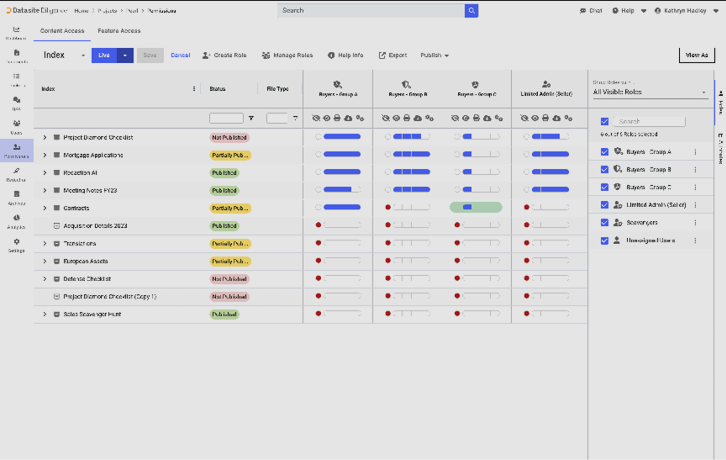Expand the Mortgage Applications folder
The image size is (726, 460).
pyautogui.click(x=45, y=155)
